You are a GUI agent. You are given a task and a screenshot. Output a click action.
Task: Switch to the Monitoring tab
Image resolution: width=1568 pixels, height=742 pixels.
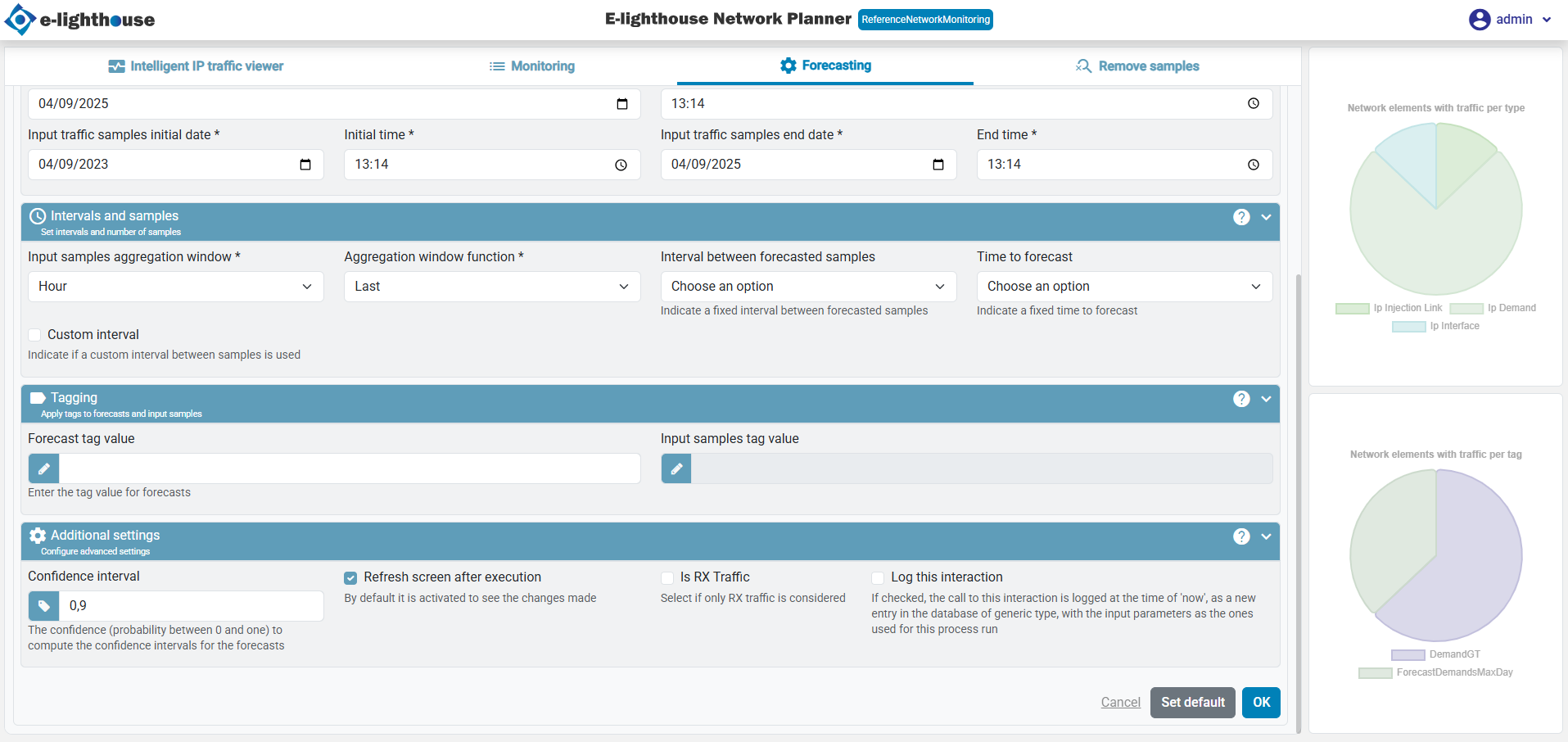[x=532, y=66]
